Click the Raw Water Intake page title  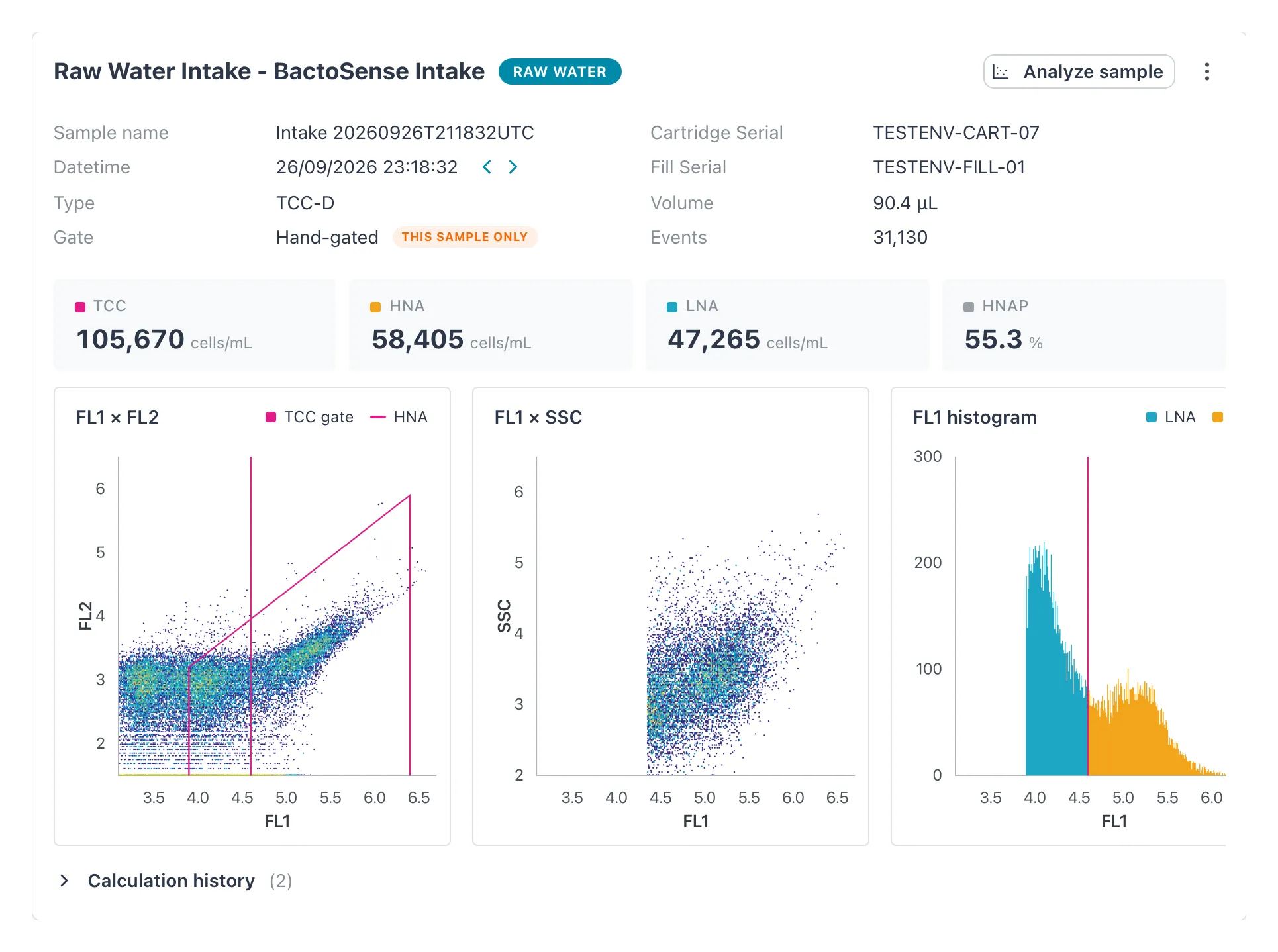pos(269,71)
